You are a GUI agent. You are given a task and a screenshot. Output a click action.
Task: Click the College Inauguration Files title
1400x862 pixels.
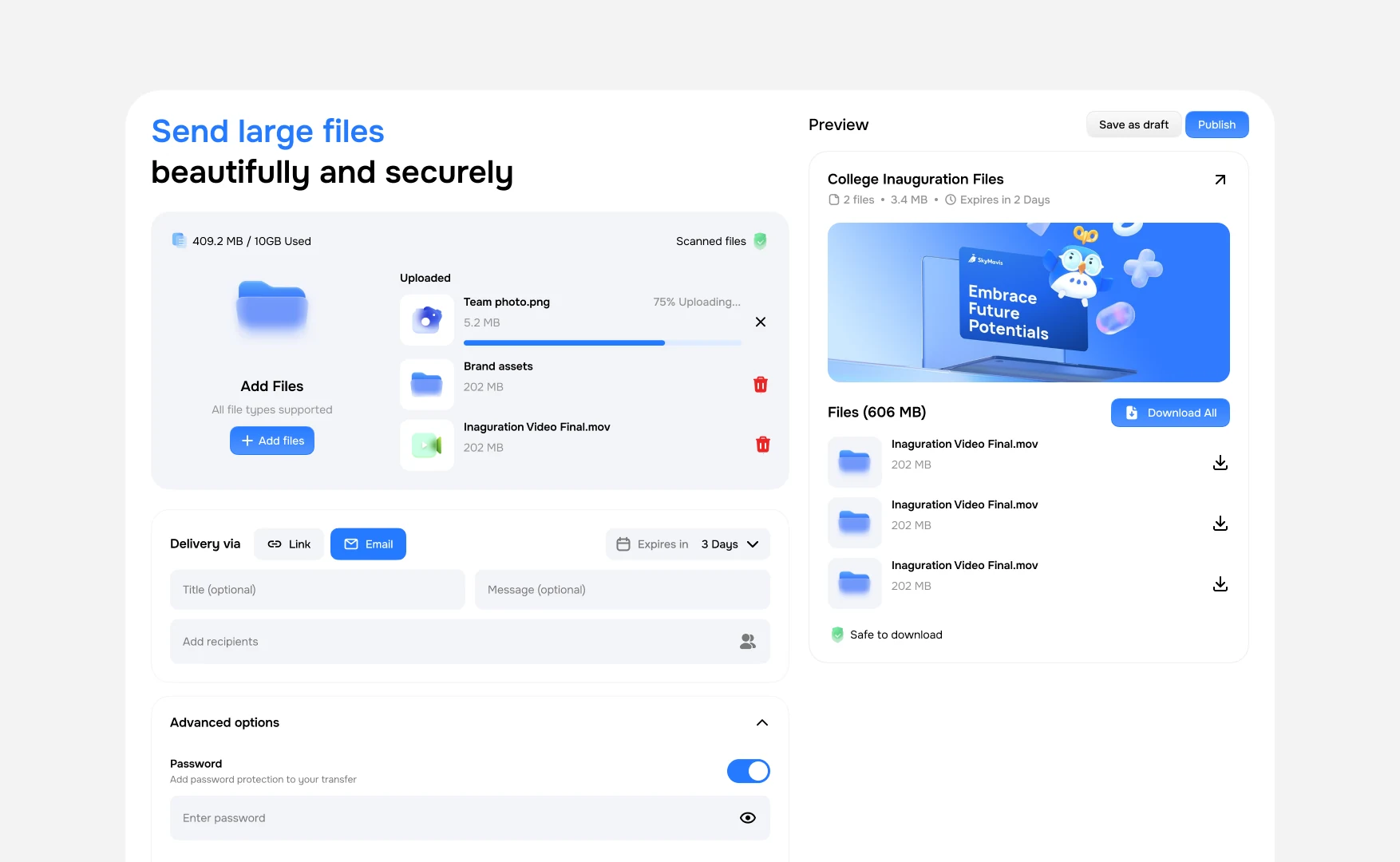(x=916, y=179)
